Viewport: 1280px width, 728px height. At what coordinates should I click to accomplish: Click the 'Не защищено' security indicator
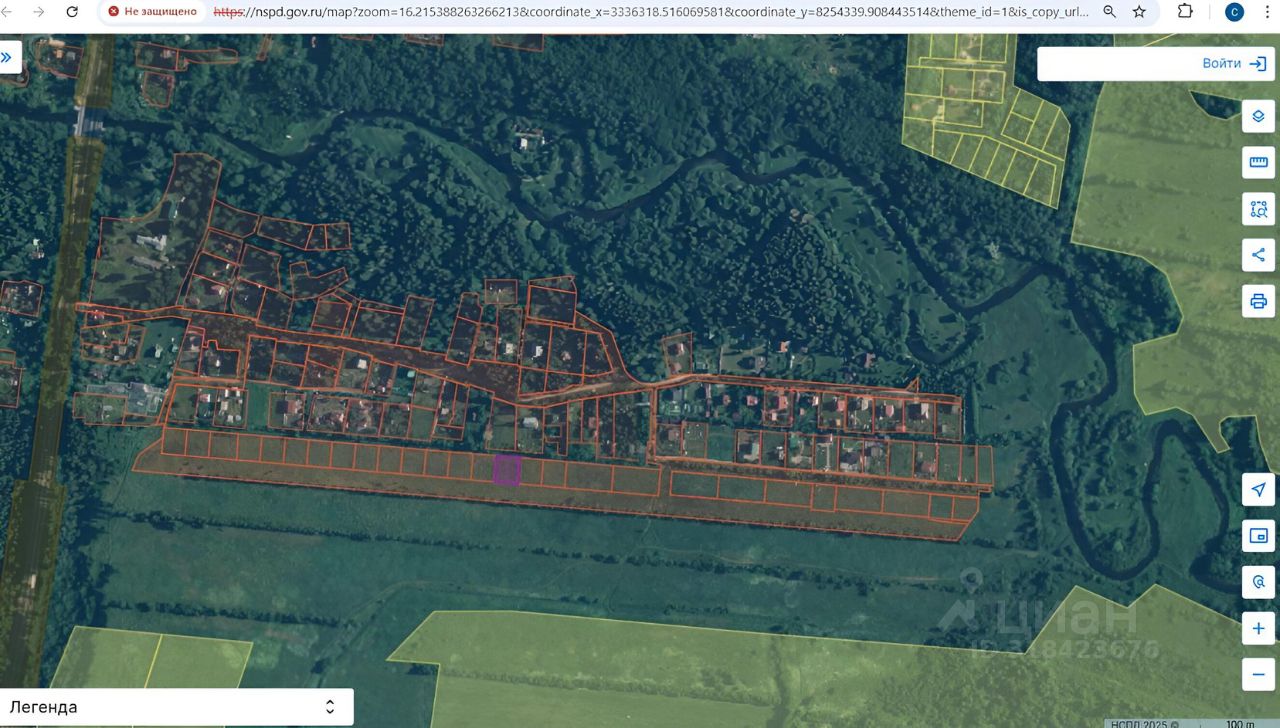(x=153, y=12)
